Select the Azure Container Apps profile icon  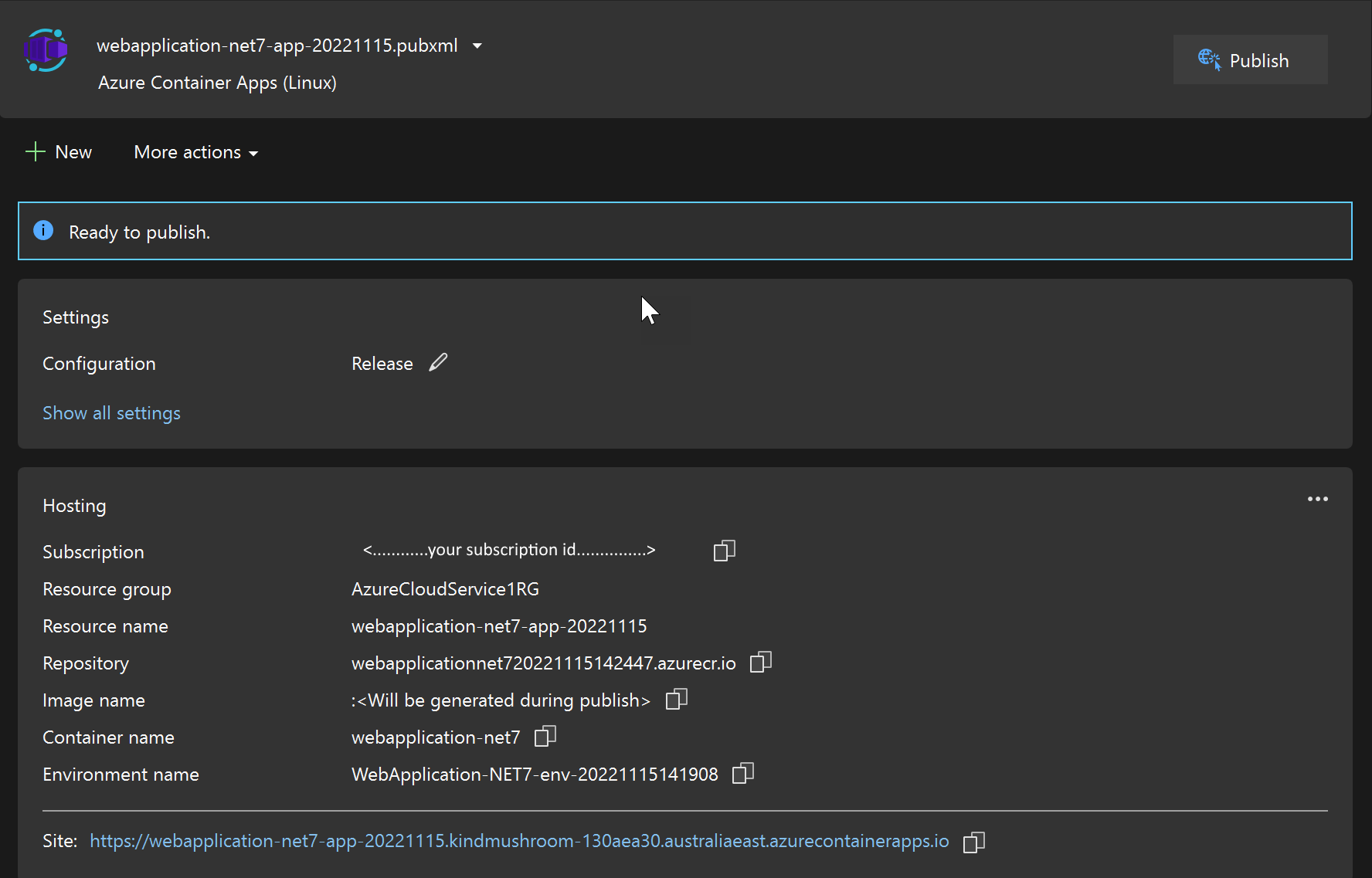pos(46,51)
